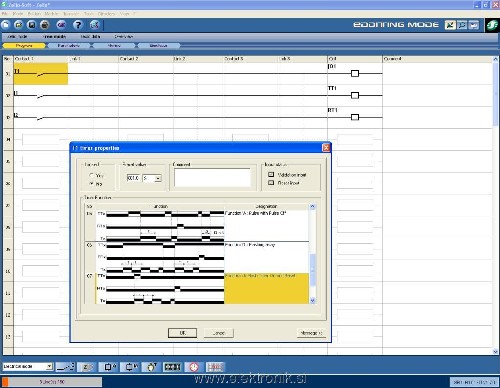This screenshot has width=500, height=388.
Task: Click the third mode icon after Edition Mode
Action: [474, 25]
